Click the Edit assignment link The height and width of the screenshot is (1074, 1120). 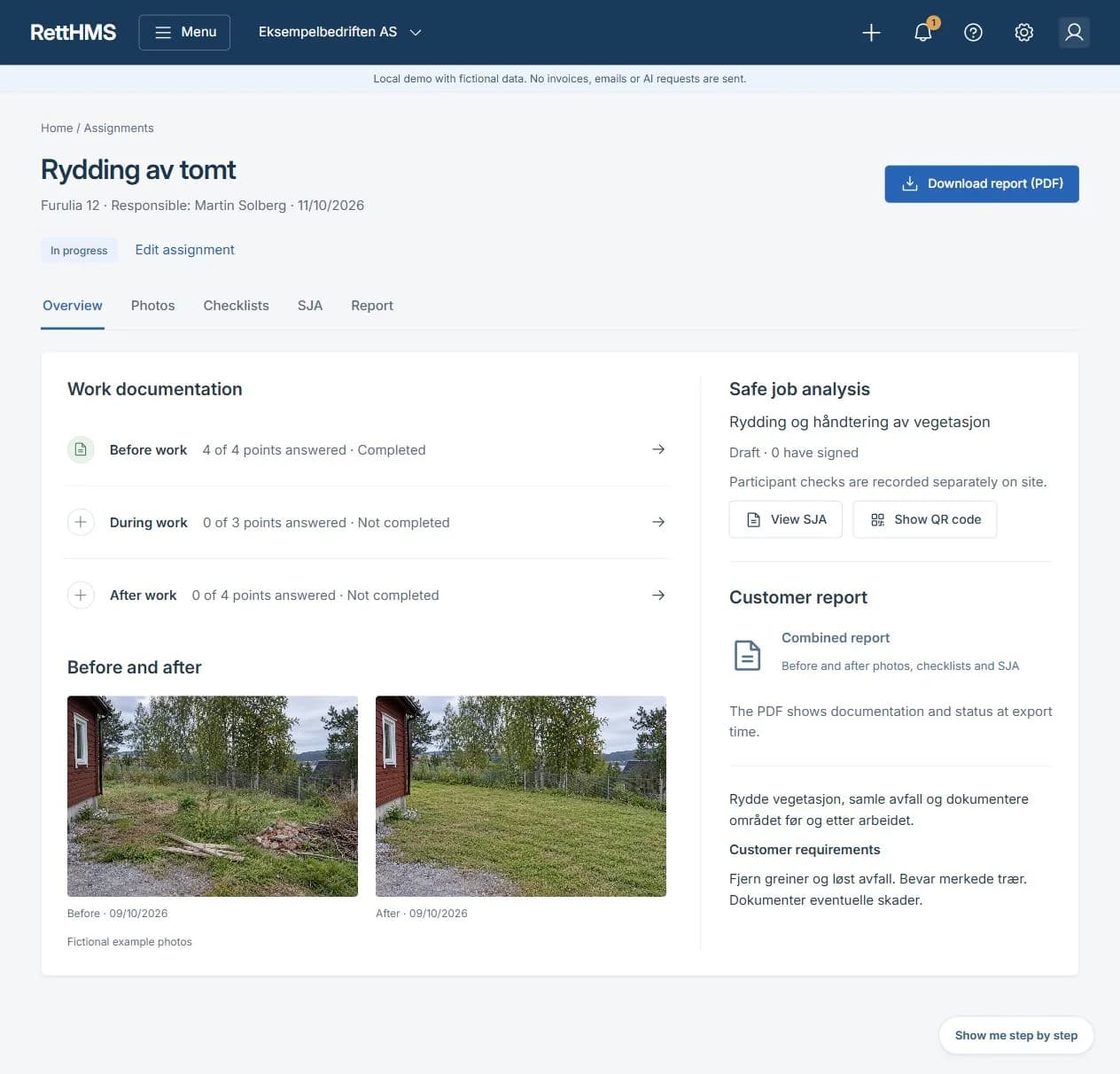pyautogui.click(x=184, y=250)
